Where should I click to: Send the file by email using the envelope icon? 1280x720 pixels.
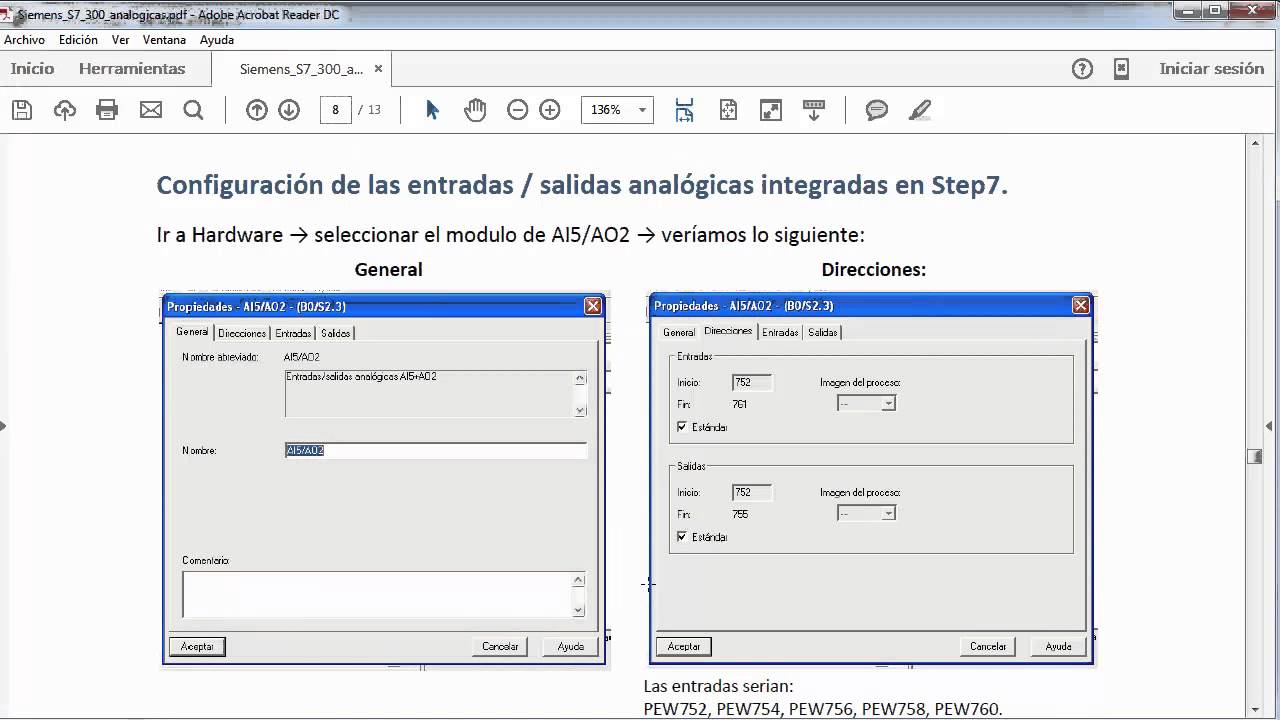click(x=151, y=110)
